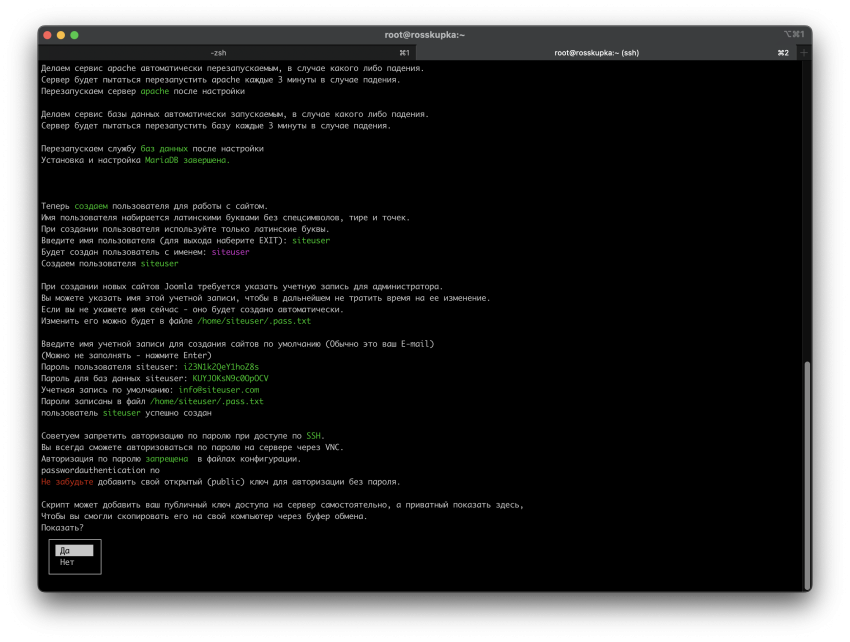Click the red 'Не забудьте' warning text
Viewport: 850px width, 642px height.
[67, 482]
